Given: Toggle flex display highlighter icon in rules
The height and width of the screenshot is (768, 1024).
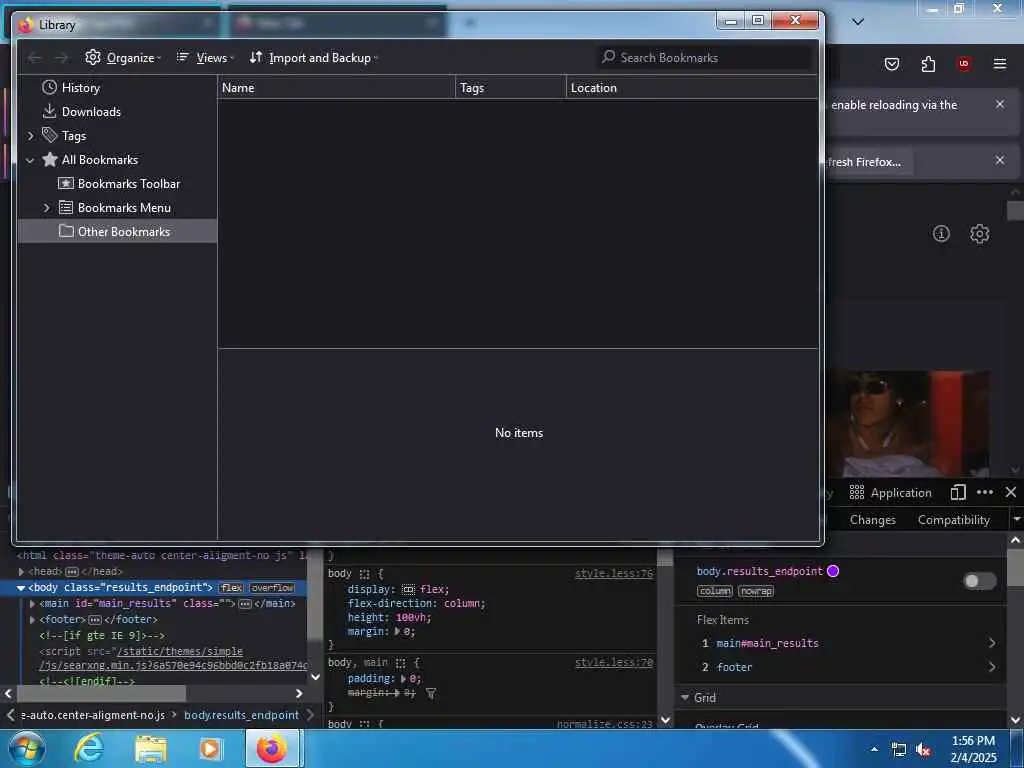Looking at the screenshot, I should (409, 589).
